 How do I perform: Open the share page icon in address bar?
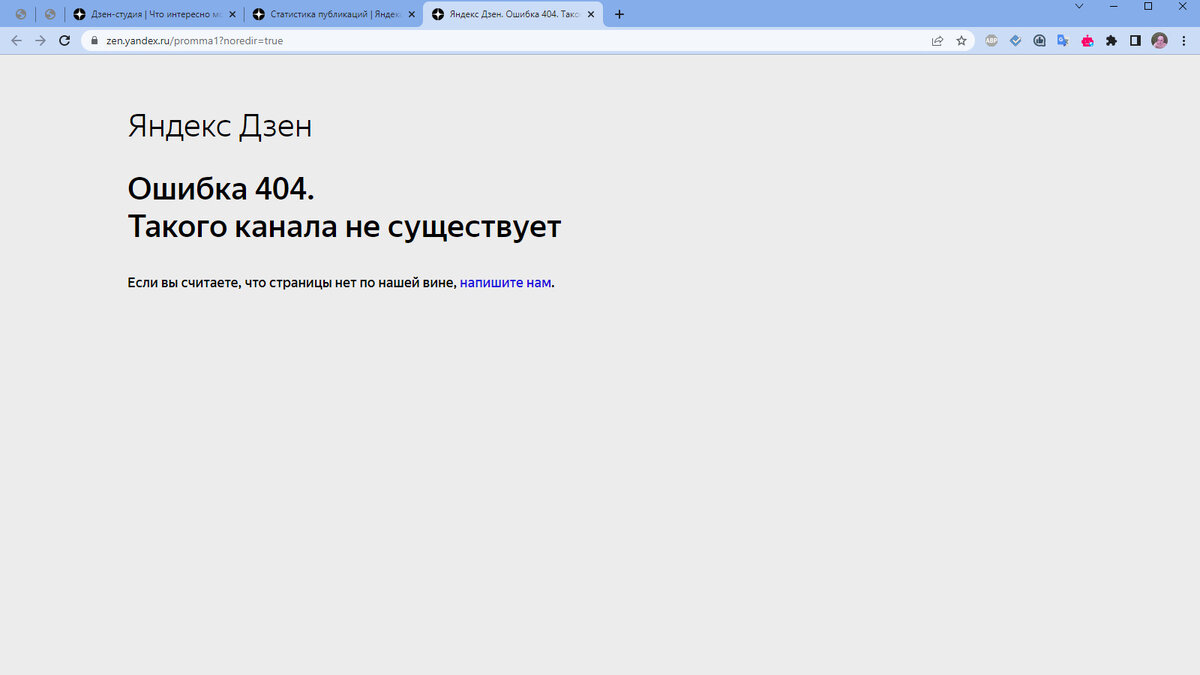pos(937,41)
